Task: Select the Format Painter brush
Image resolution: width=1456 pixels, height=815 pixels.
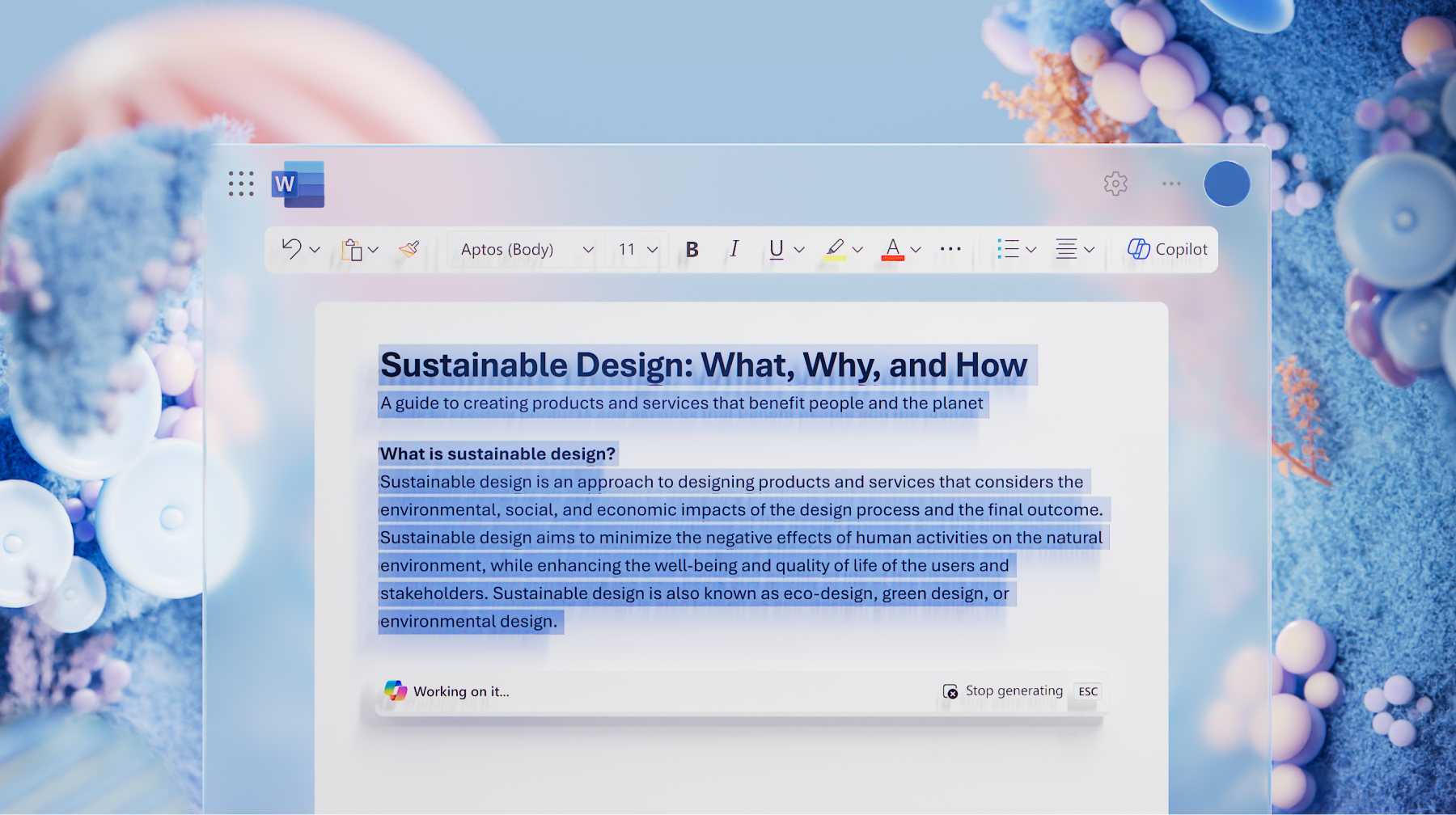Action: pos(409,249)
